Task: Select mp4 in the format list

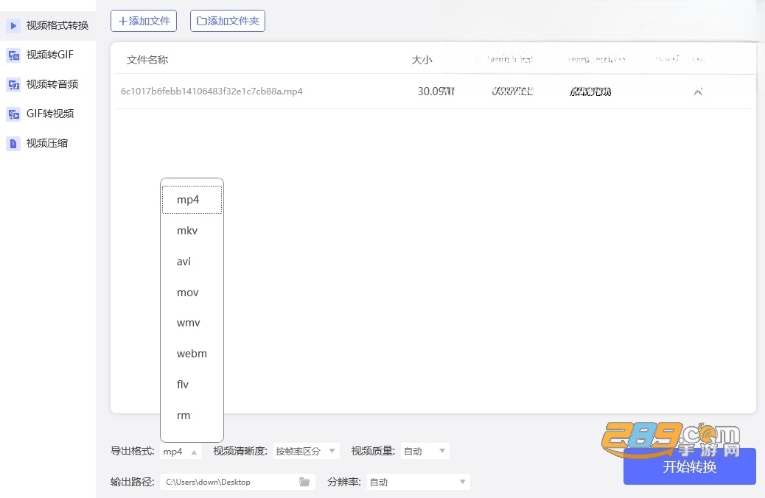Action: tap(192, 199)
